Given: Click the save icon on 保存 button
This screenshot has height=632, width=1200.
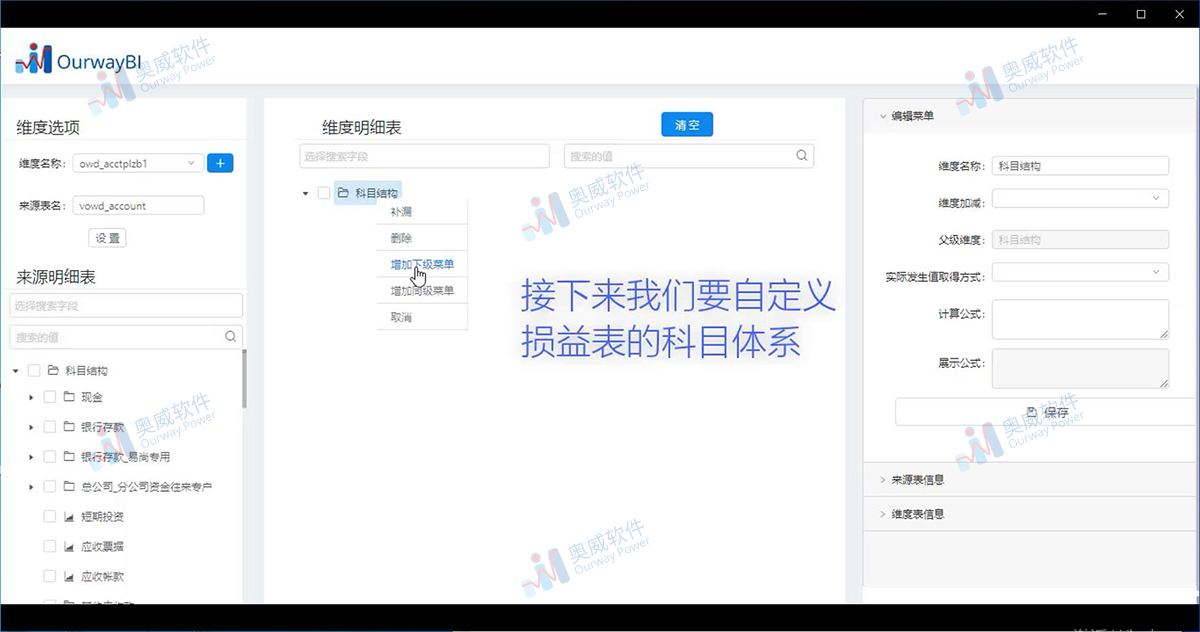Looking at the screenshot, I should click(1032, 412).
